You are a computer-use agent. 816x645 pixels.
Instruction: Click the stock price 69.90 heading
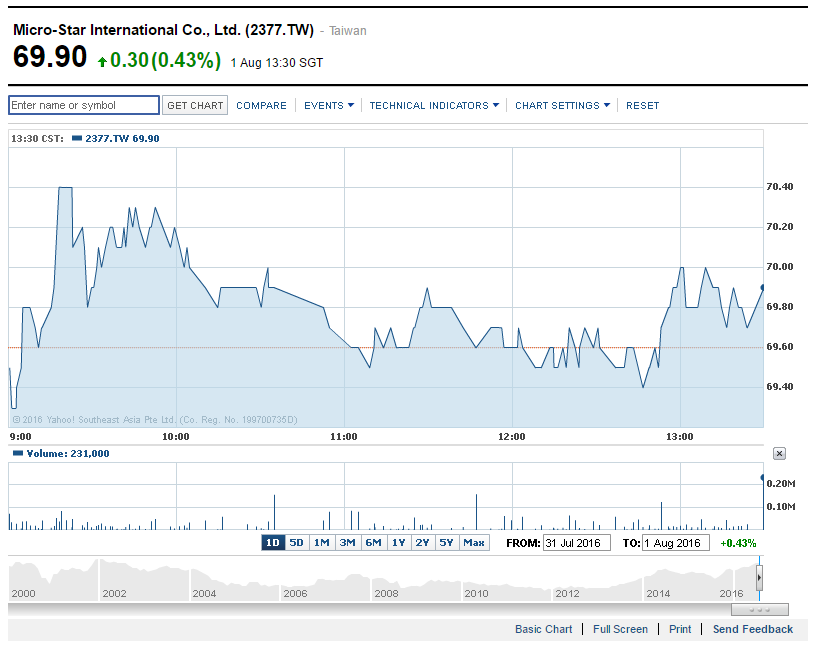tap(50, 57)
